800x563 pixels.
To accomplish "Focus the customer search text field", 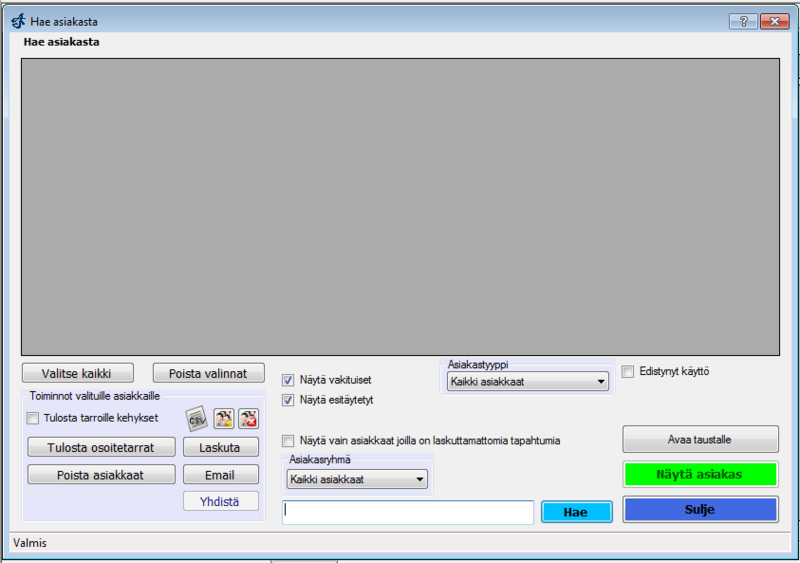I will click(407, 512).
